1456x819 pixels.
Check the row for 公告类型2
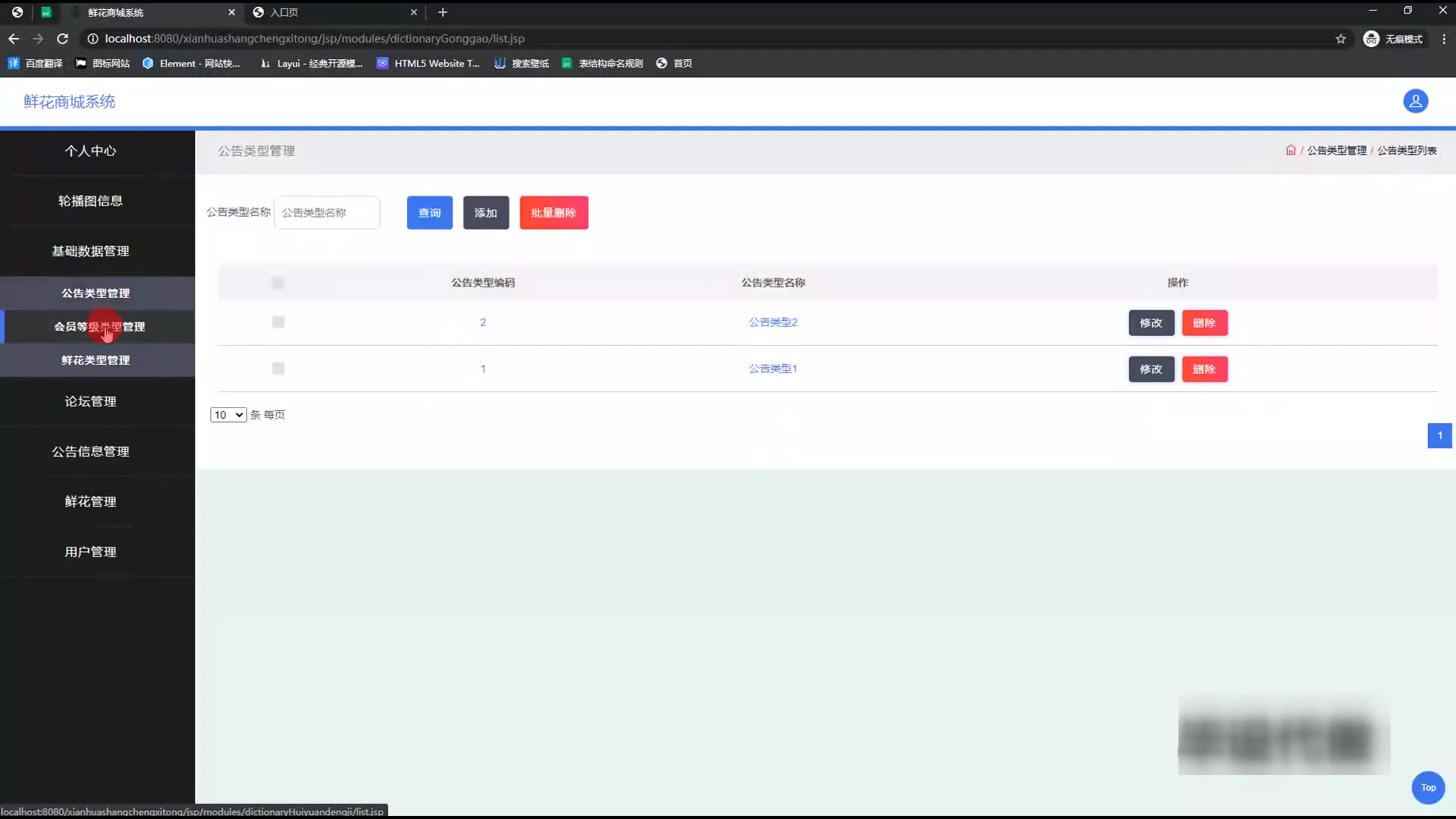coord(278,322)
